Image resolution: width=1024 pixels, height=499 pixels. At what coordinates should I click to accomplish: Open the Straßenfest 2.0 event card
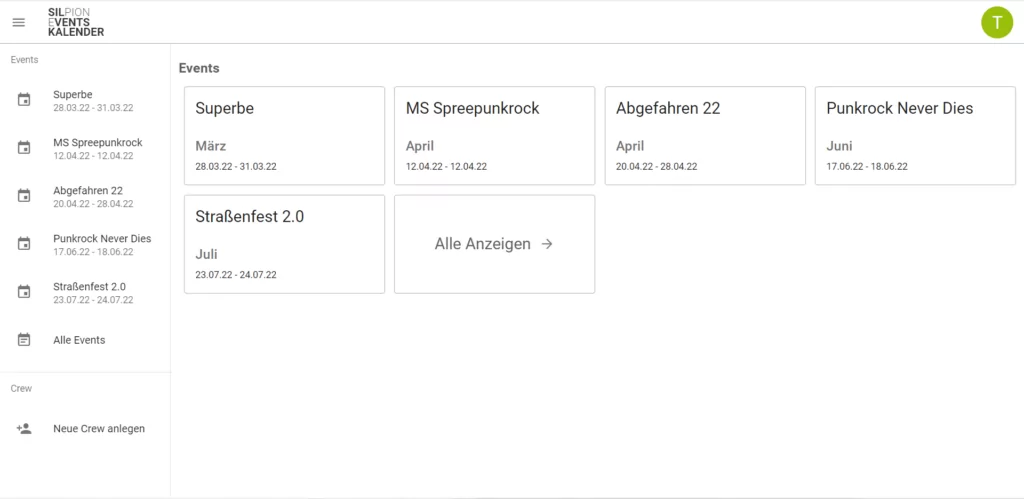point(284,244)
